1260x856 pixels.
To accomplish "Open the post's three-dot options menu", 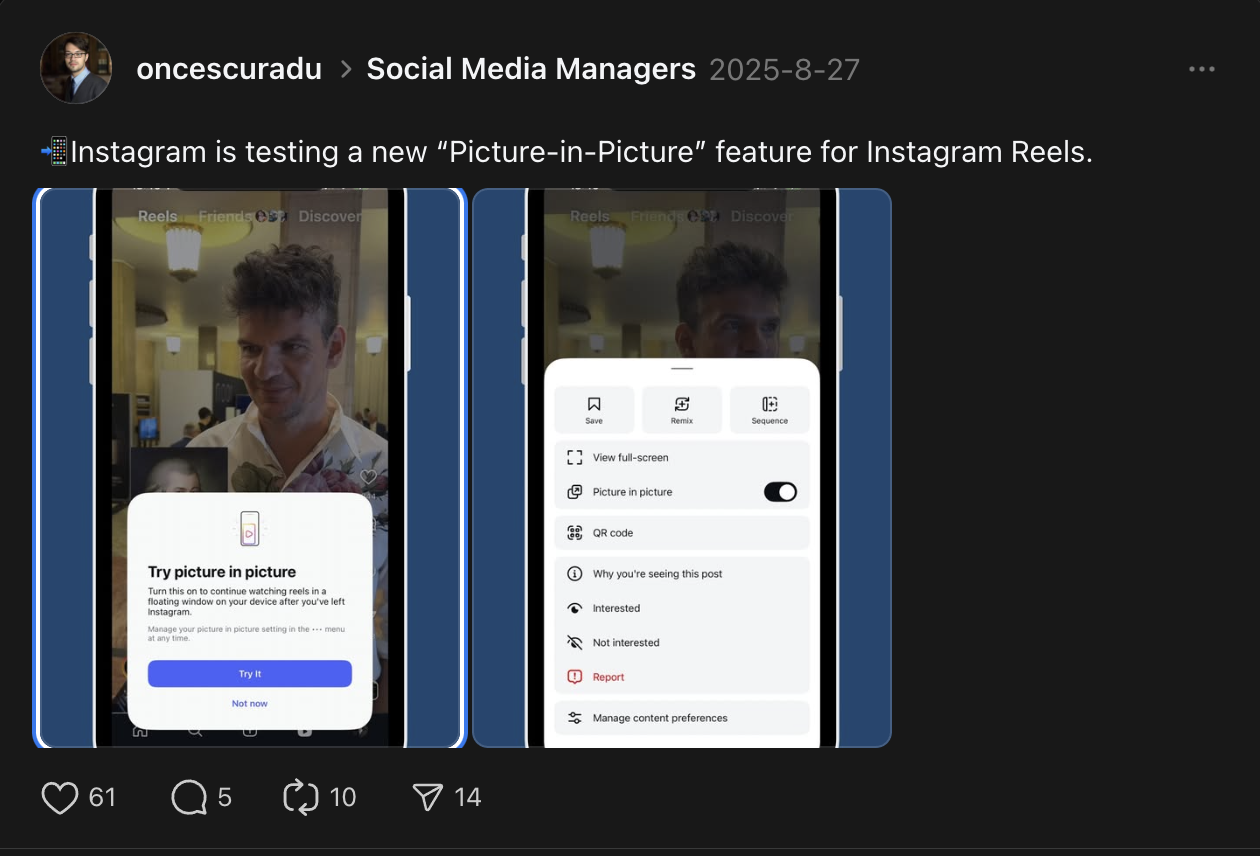I will 1201,69.
